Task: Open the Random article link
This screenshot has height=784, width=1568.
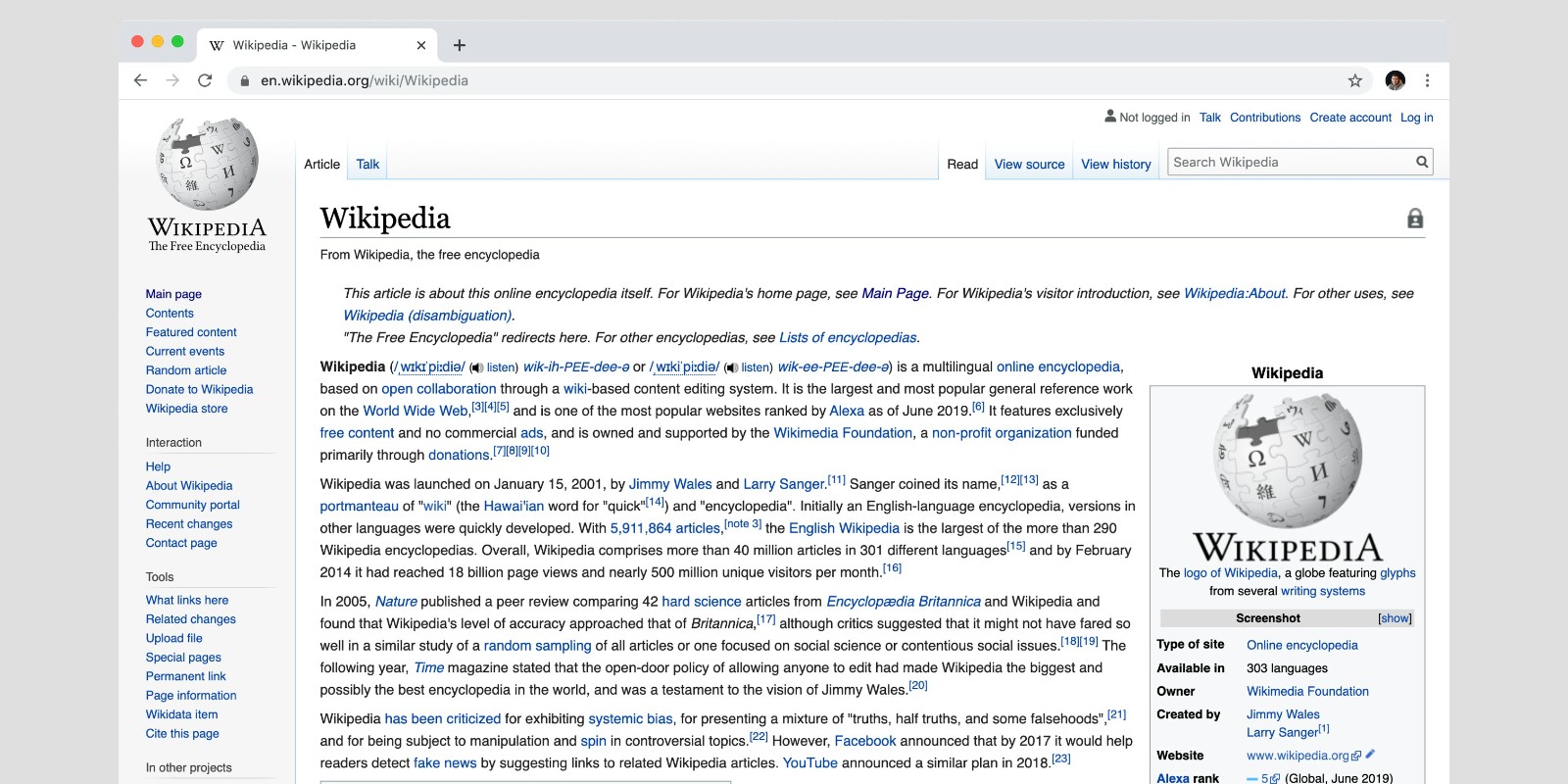Action: [x=186, y=370]
